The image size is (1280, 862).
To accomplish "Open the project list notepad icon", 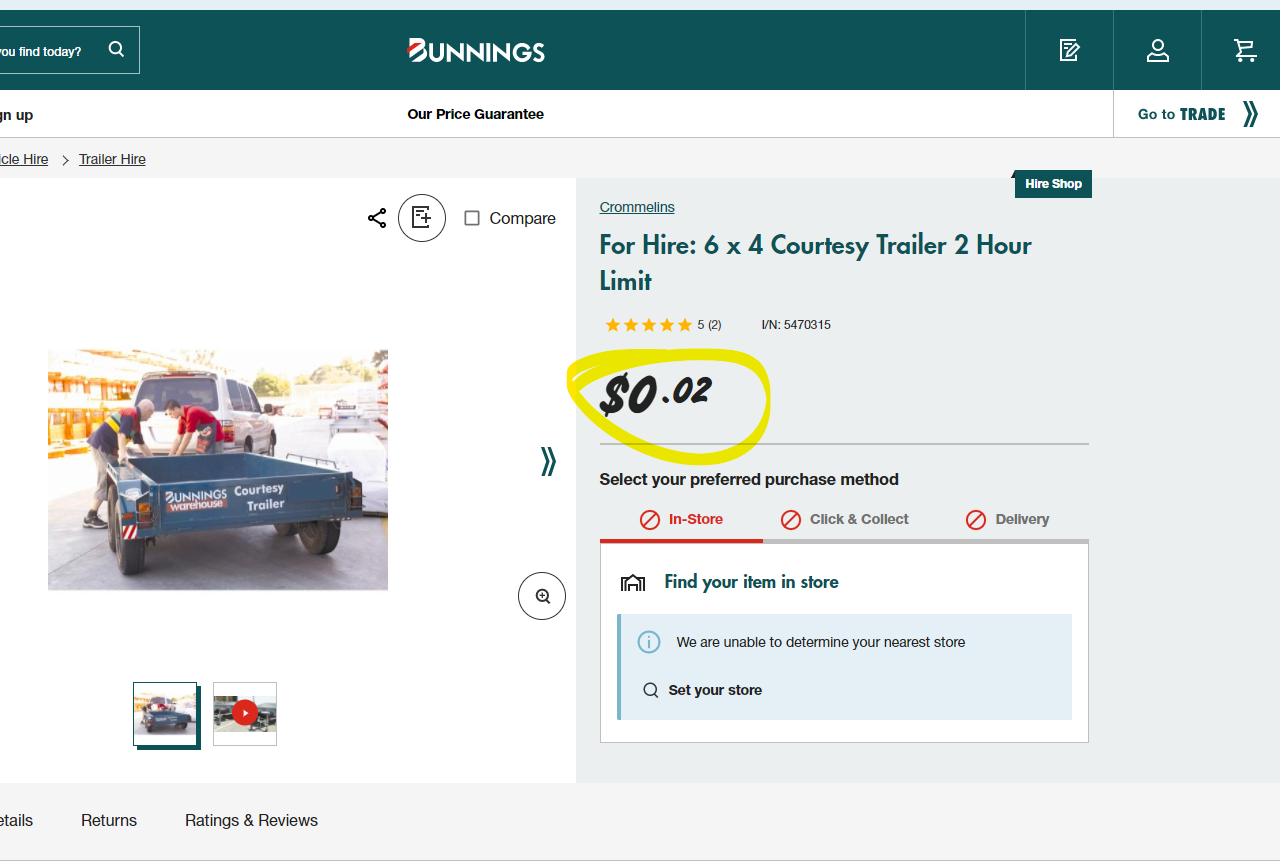I will click(1069, 50).
